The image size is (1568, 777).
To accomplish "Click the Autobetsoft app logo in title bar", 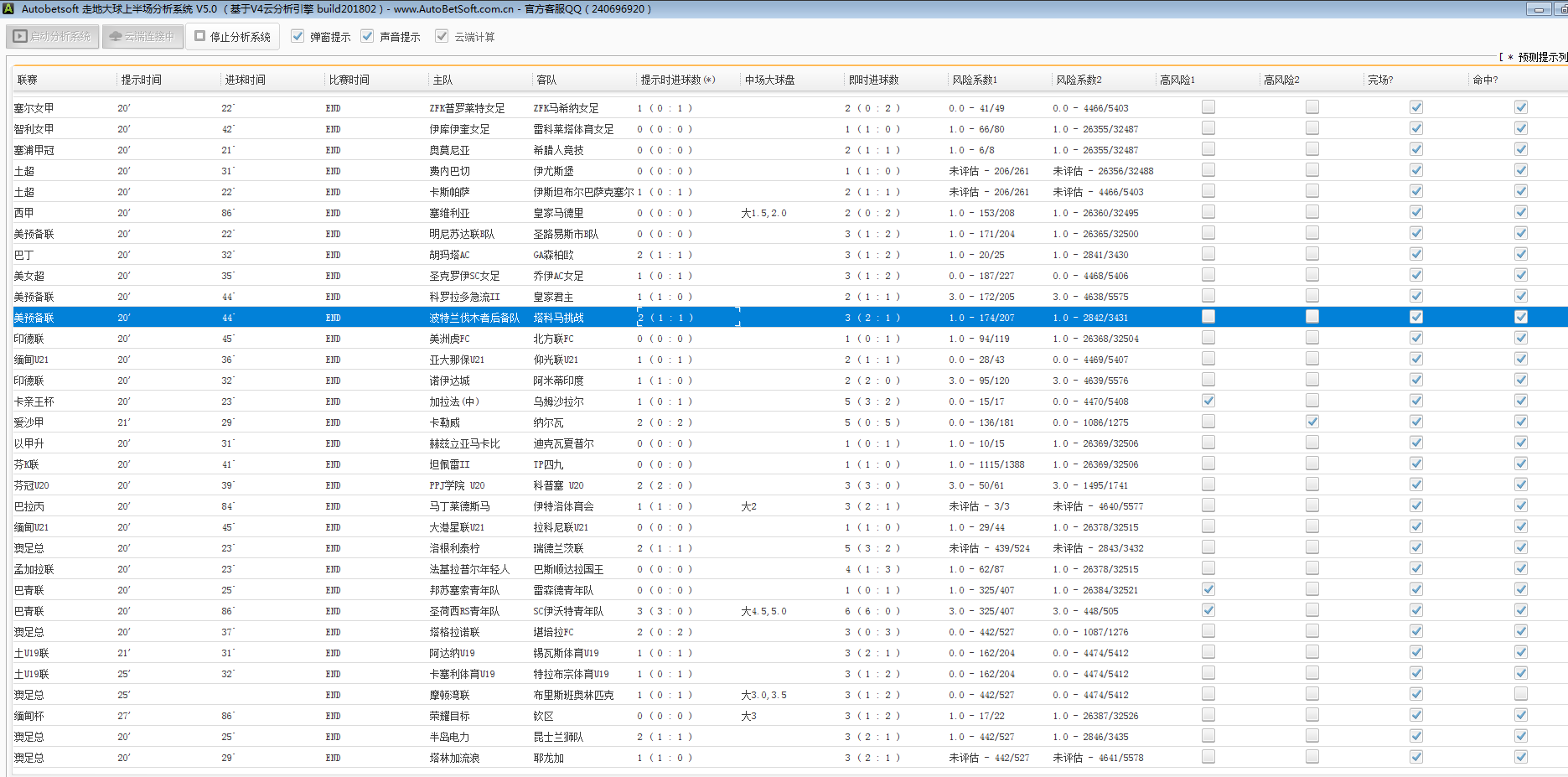I will tap(8, 9).
